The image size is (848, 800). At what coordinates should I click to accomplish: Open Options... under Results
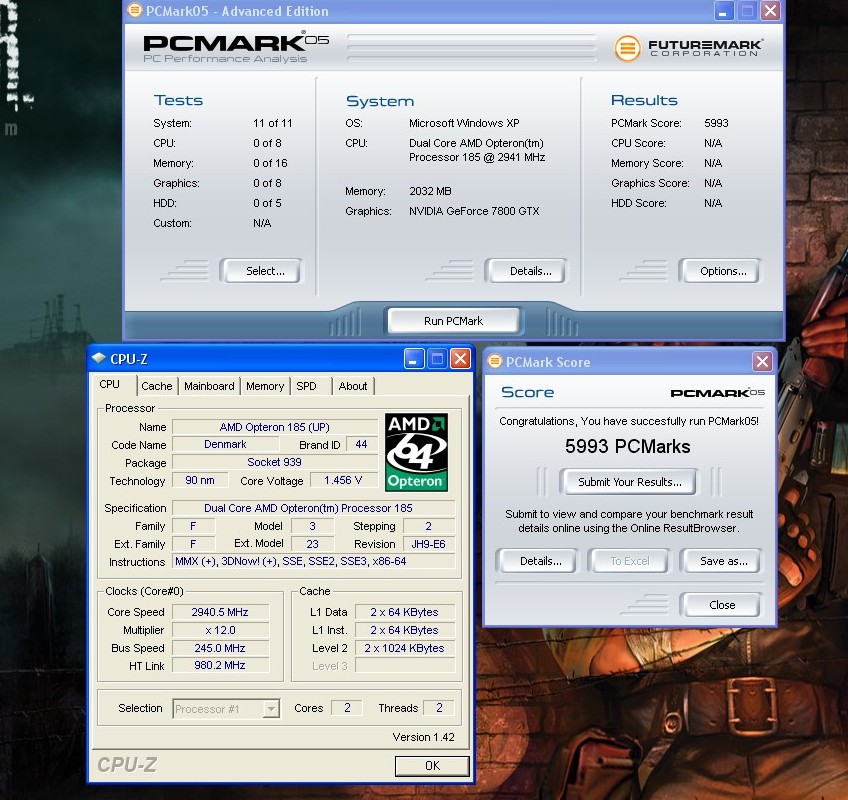click(721, 271)
